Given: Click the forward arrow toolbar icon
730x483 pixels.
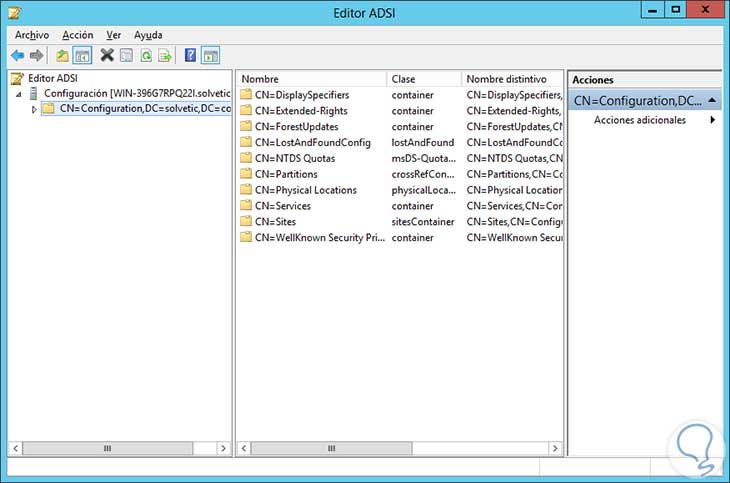Looking at the screenshot, I should (x=36, y=56).
